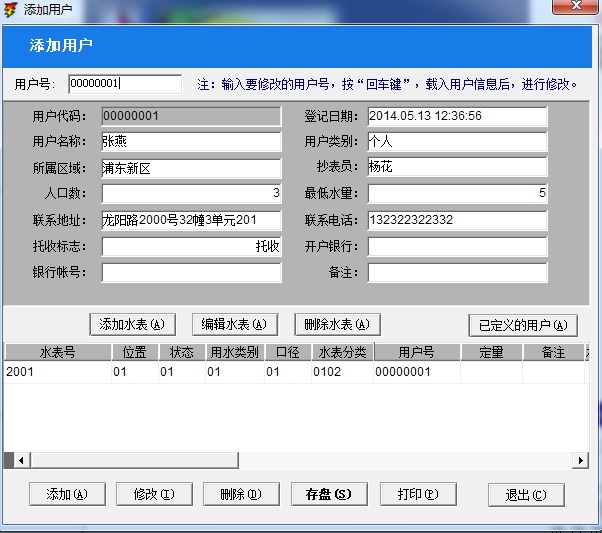
Task: Edit the 所属区域 field 浦东新区
Action: pyautogui.click(x=191, y=168)
